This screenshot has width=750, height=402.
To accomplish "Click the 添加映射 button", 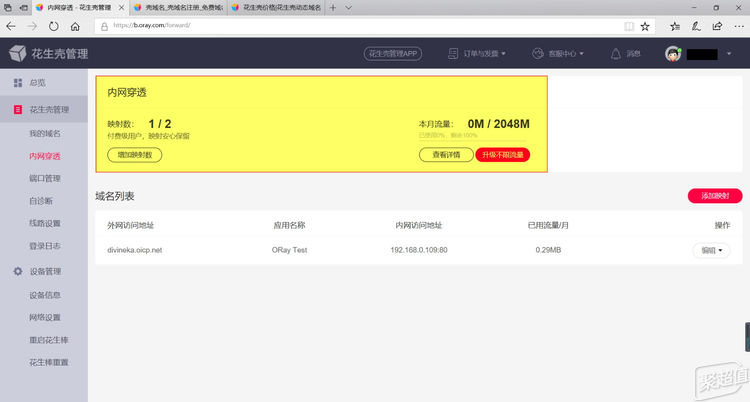I will coord(715,196).
